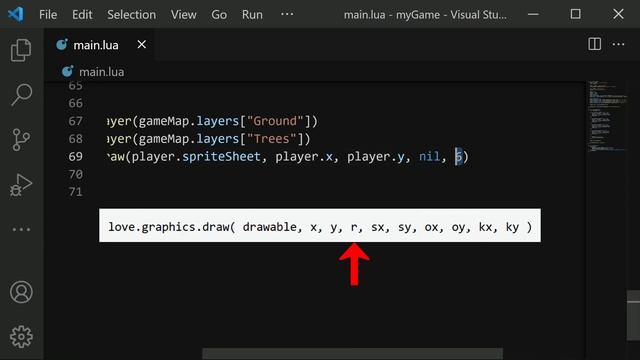
Task: Click line number 67 in gutter
Action: (76, 121)
